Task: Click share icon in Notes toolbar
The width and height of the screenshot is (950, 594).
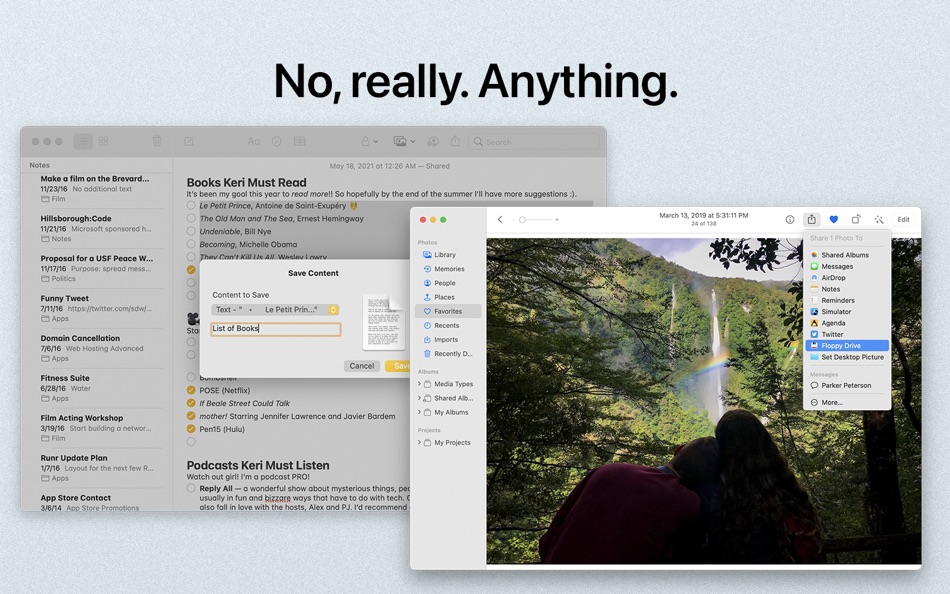Action: point(455,141)
